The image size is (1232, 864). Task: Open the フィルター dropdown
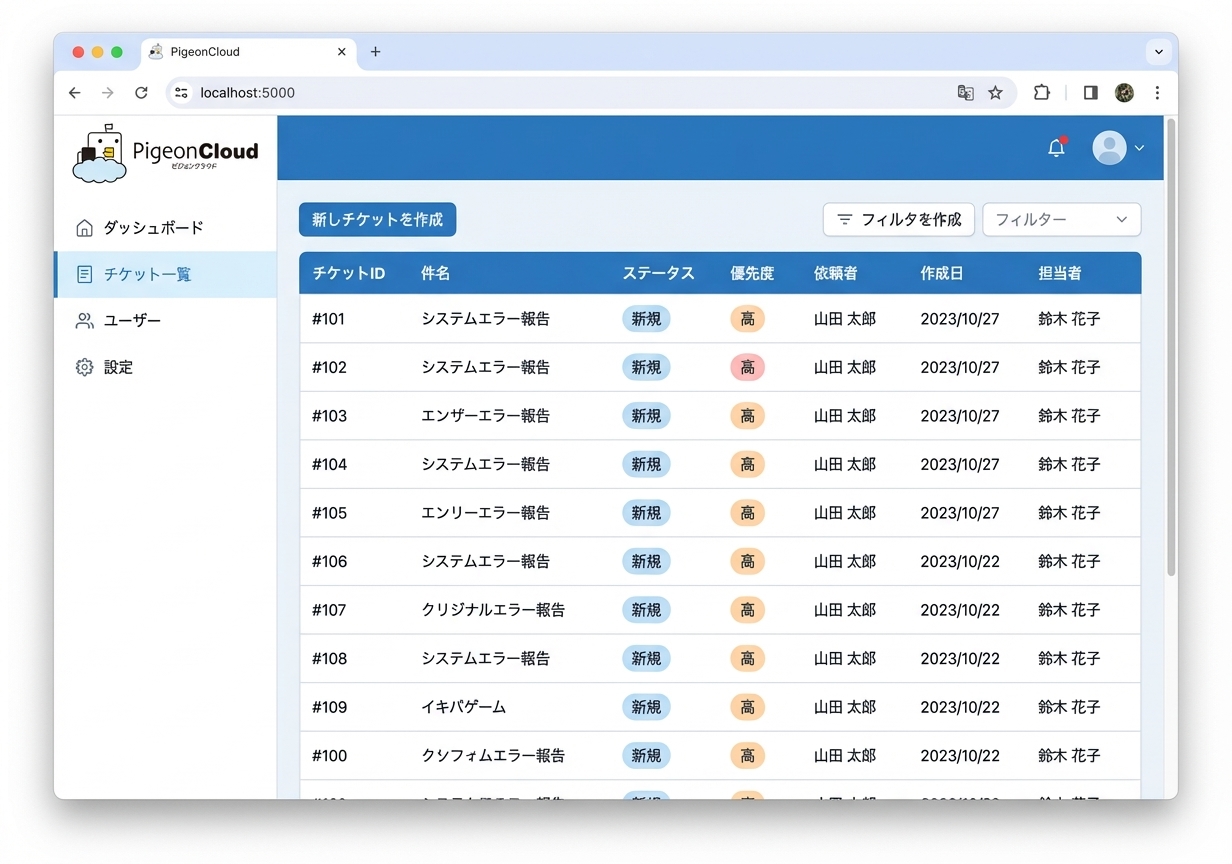[x=1061, y=219]
